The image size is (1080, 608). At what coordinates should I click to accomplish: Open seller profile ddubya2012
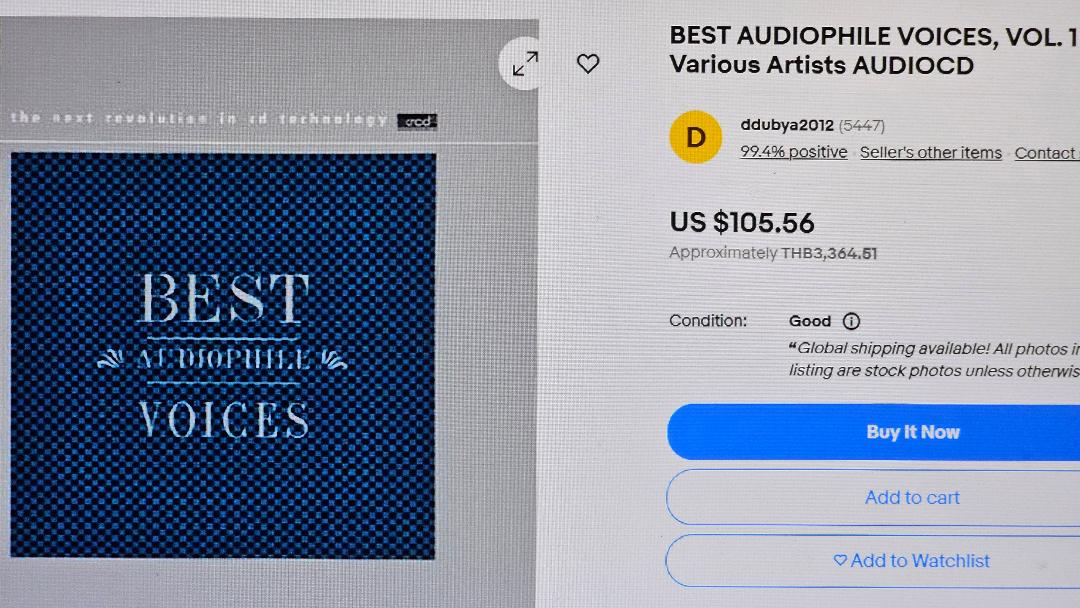(787, 125)
